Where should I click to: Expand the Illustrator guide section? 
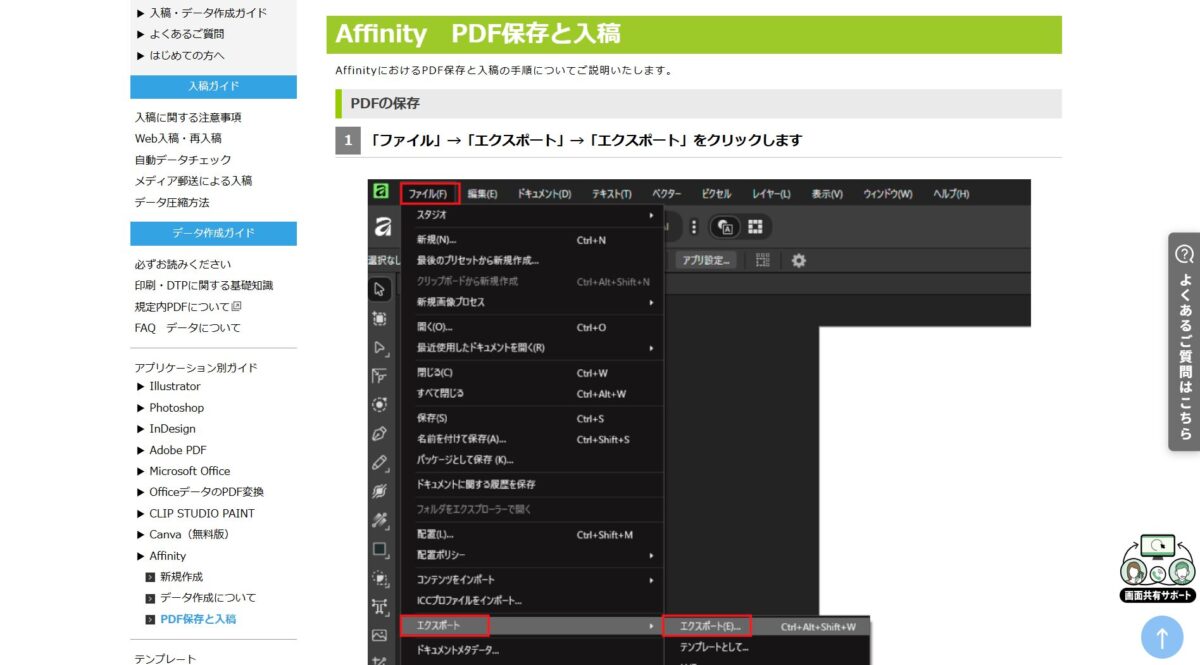[174, 386]
